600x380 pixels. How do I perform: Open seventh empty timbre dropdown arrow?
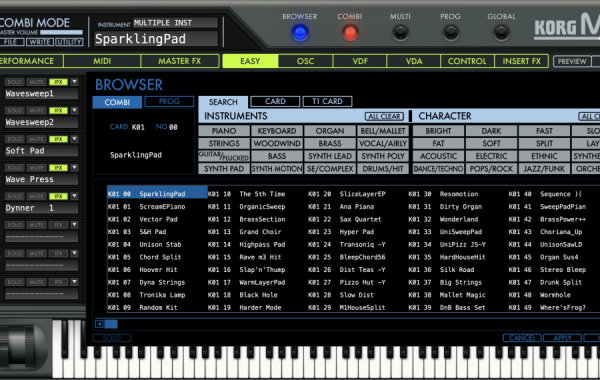pyautogui.click(x=74, y=253)
